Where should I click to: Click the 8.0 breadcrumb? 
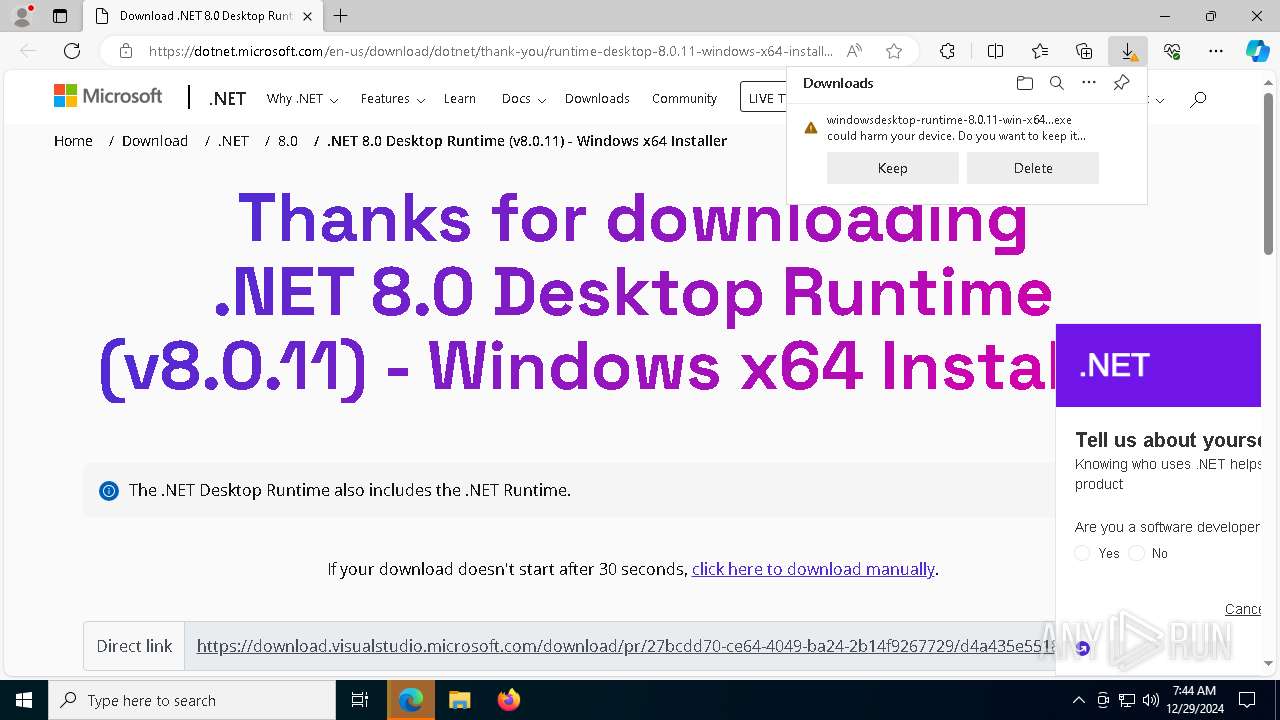(x=288, y=141)
